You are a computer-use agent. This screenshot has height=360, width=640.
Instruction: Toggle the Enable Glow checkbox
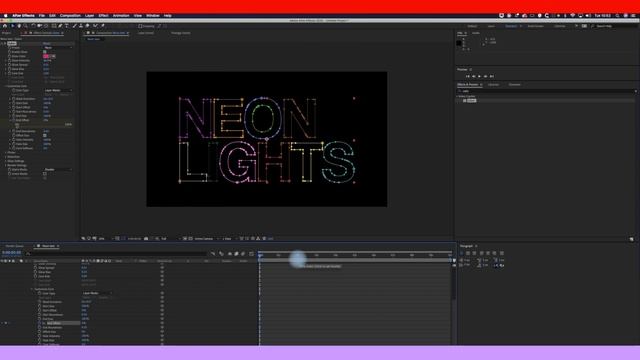click(44, 52)
